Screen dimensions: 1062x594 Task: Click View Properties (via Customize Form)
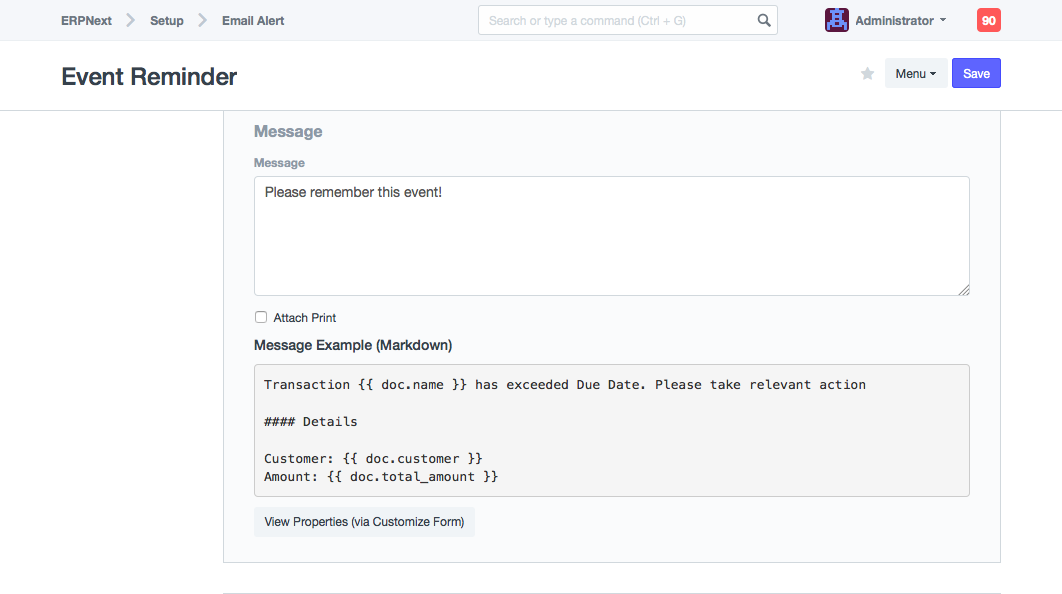364,522
